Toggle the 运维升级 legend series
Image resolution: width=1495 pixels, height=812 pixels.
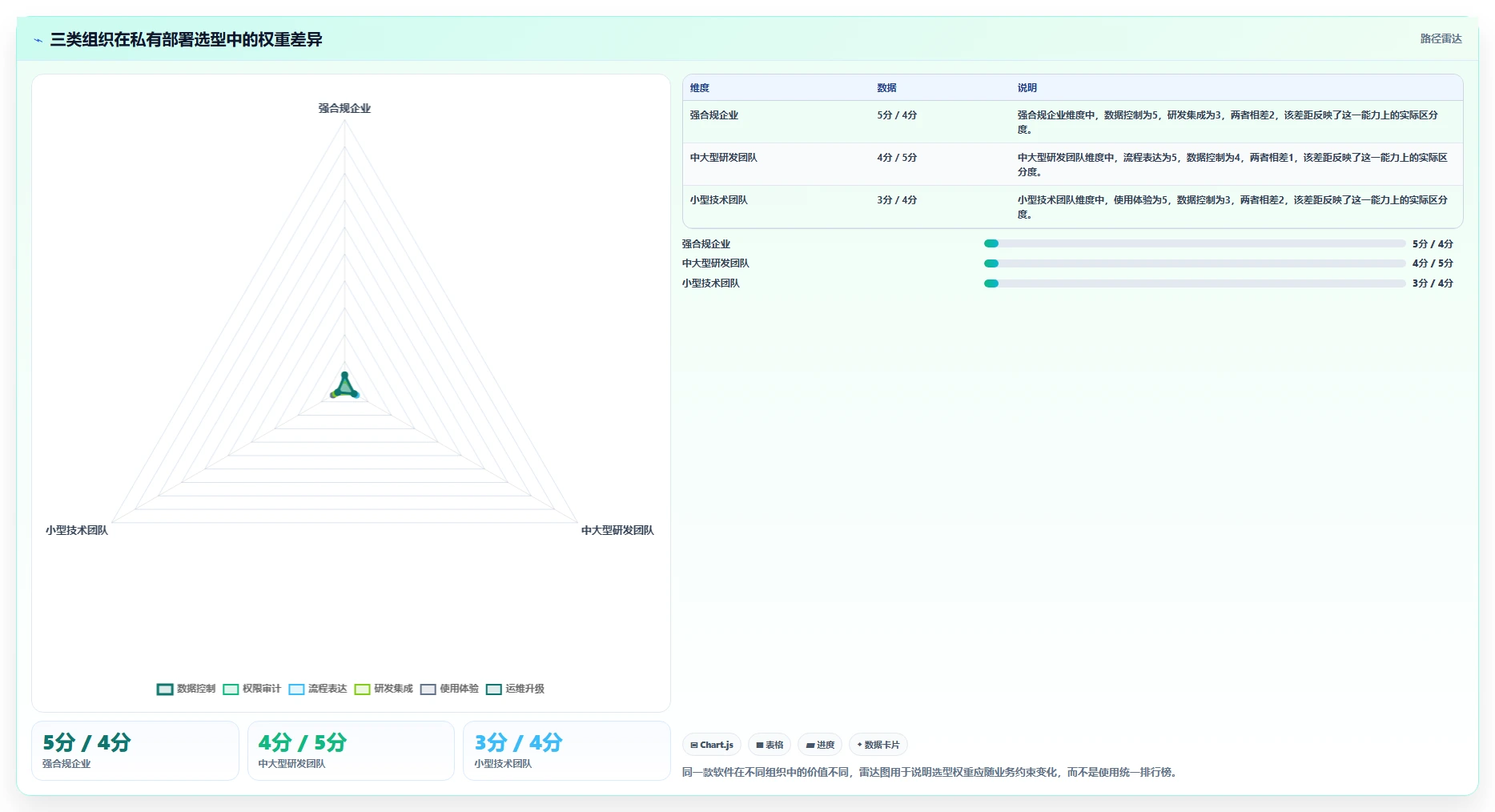tap(515, 689)
